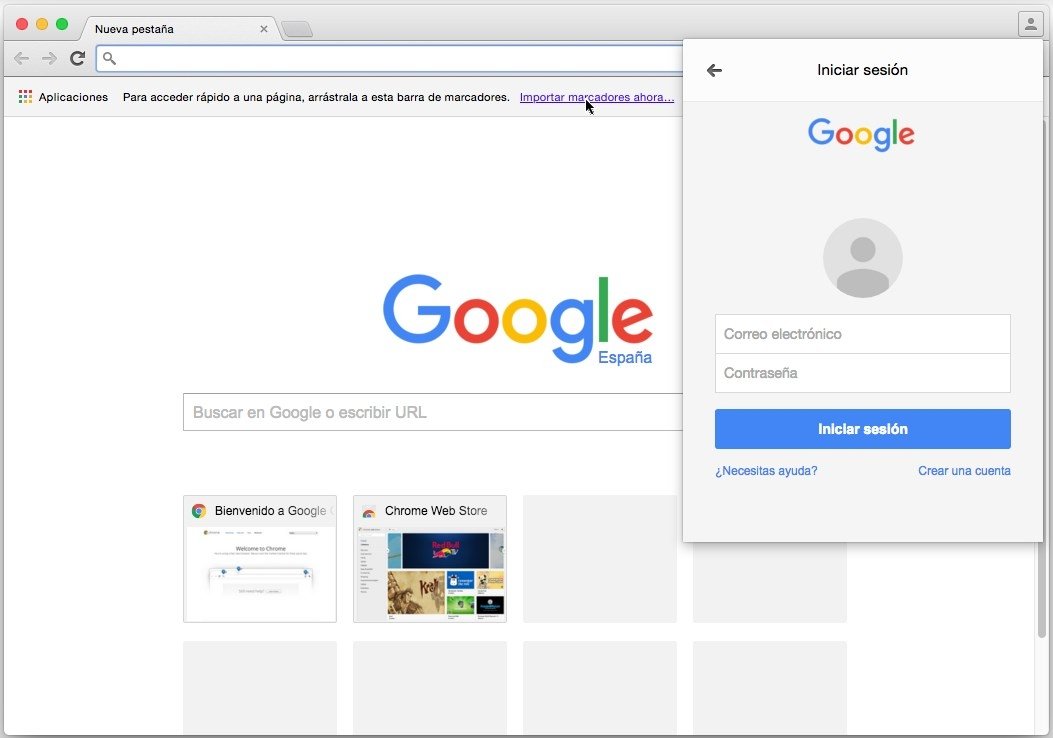
Task: Click the magnifier icon in the address bar
Action: [109, 58]
